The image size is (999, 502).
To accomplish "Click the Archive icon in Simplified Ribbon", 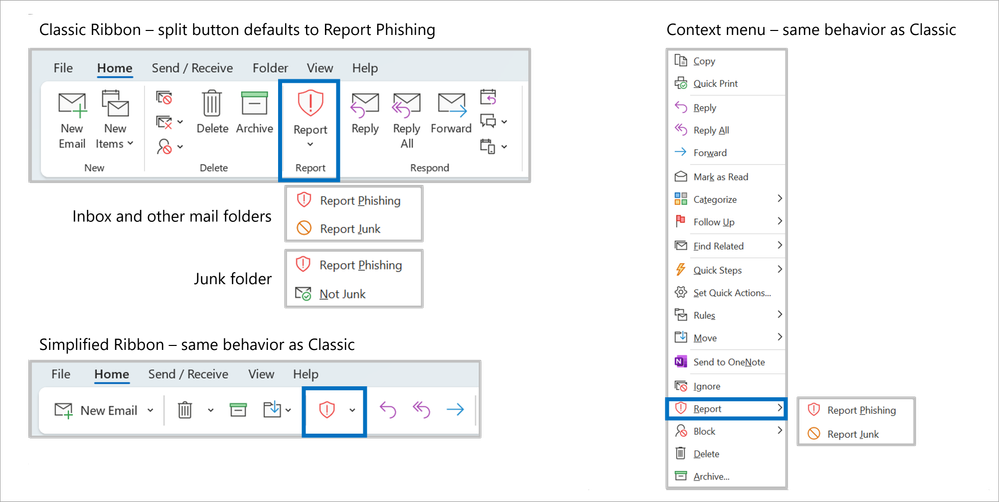I will (238, 410).
